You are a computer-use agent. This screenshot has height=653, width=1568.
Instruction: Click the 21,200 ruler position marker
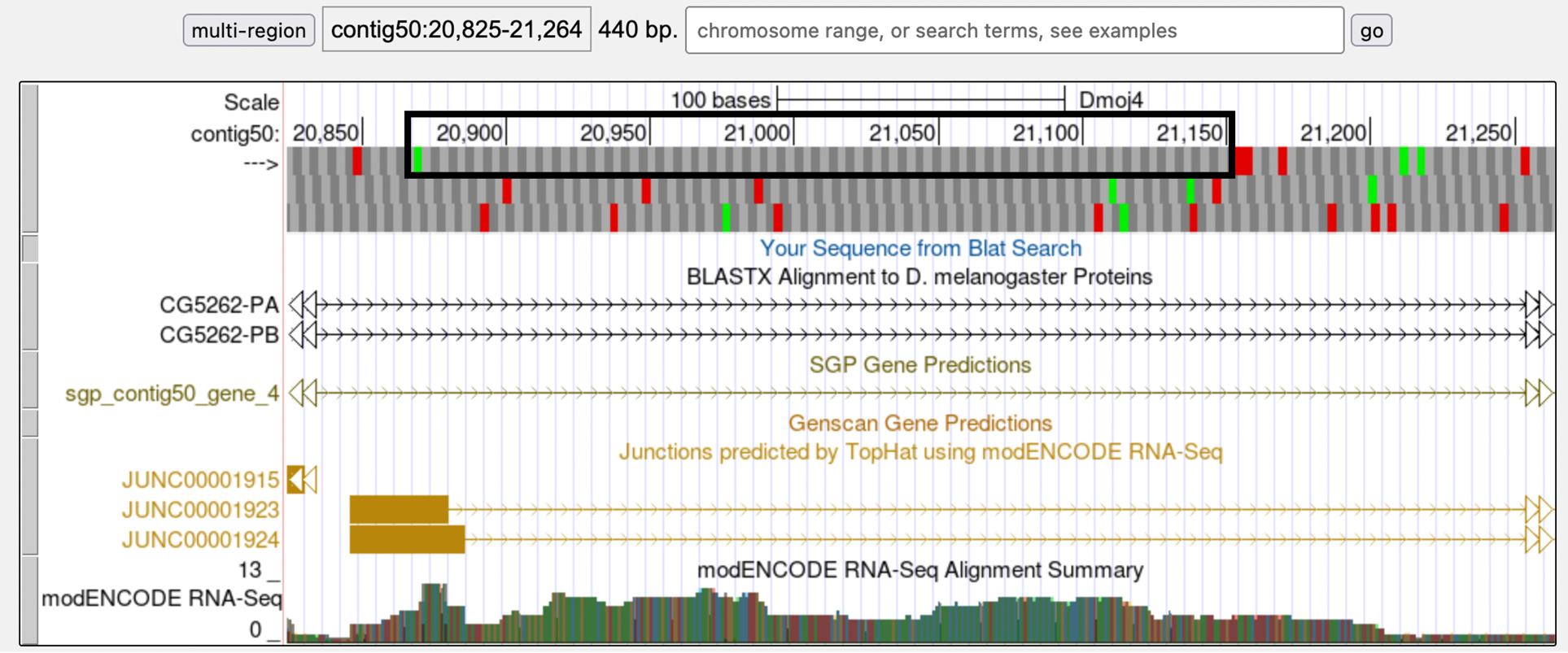click(1333, 133)
